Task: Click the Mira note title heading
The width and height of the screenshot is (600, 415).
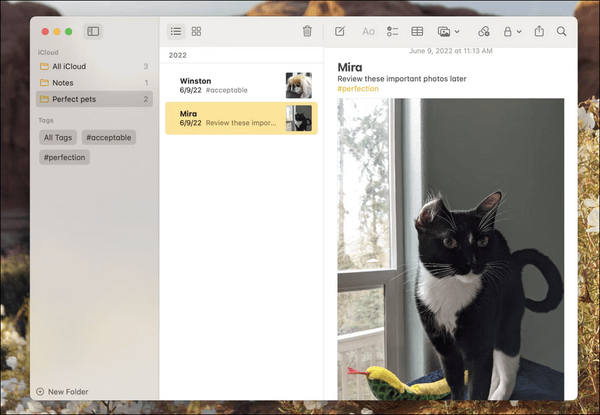Action: tap(350, 67)
